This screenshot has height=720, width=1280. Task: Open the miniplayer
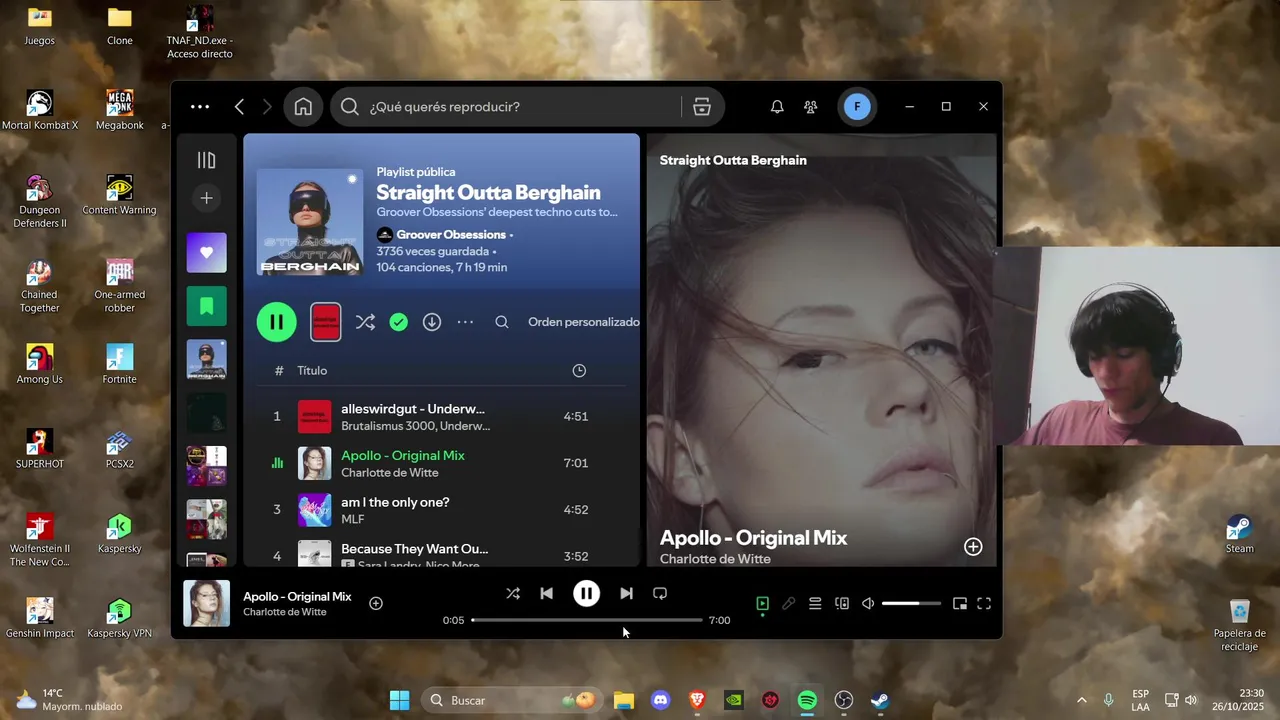960,604
